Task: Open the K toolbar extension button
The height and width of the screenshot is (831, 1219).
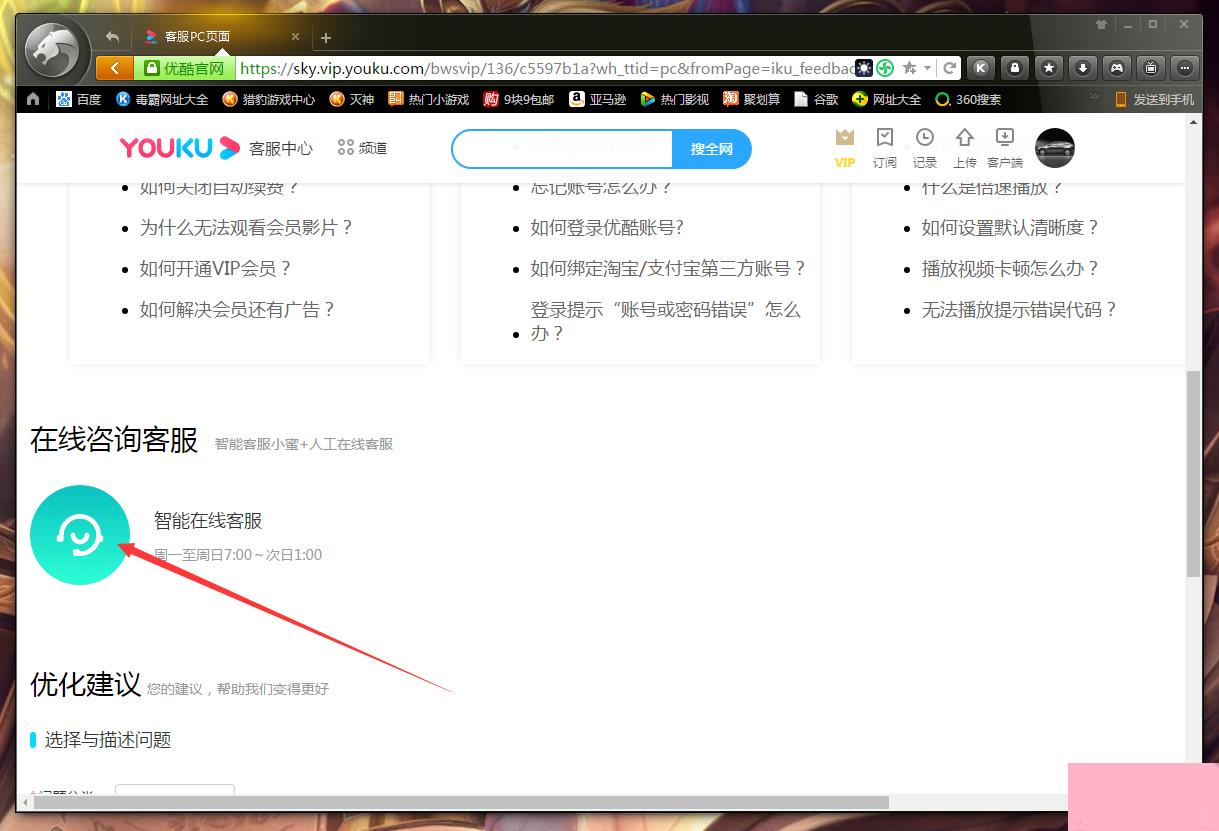Action: click(981, 68)
